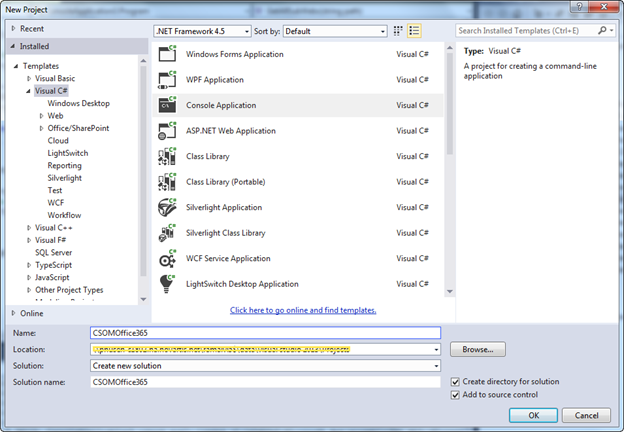
Task: Click the WCF Service Application gear icon
Action: coord(167,259)
